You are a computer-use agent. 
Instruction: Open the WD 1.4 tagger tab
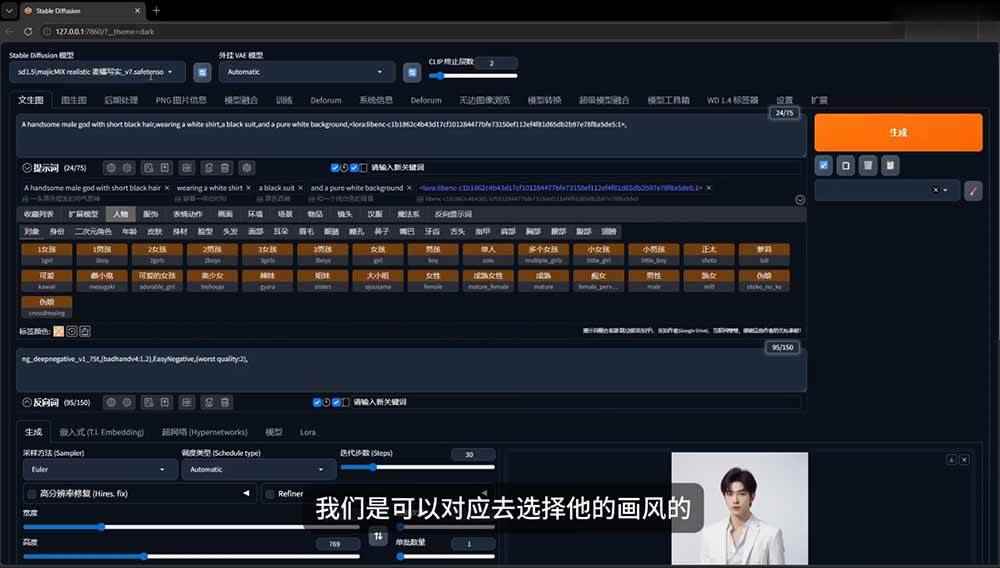click(732, 100)
